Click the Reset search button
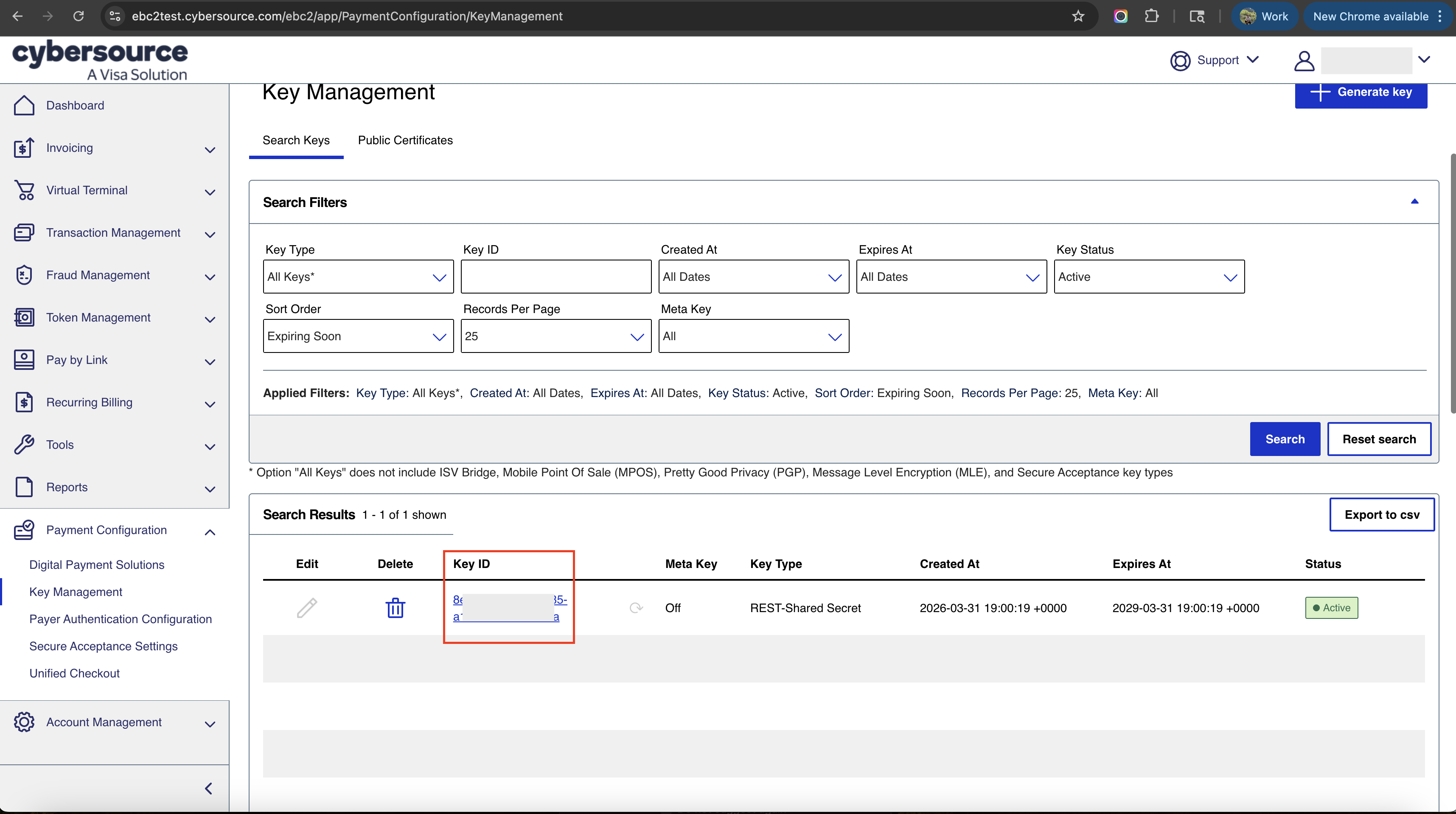1456x814 pixels. pos(1379,439)
